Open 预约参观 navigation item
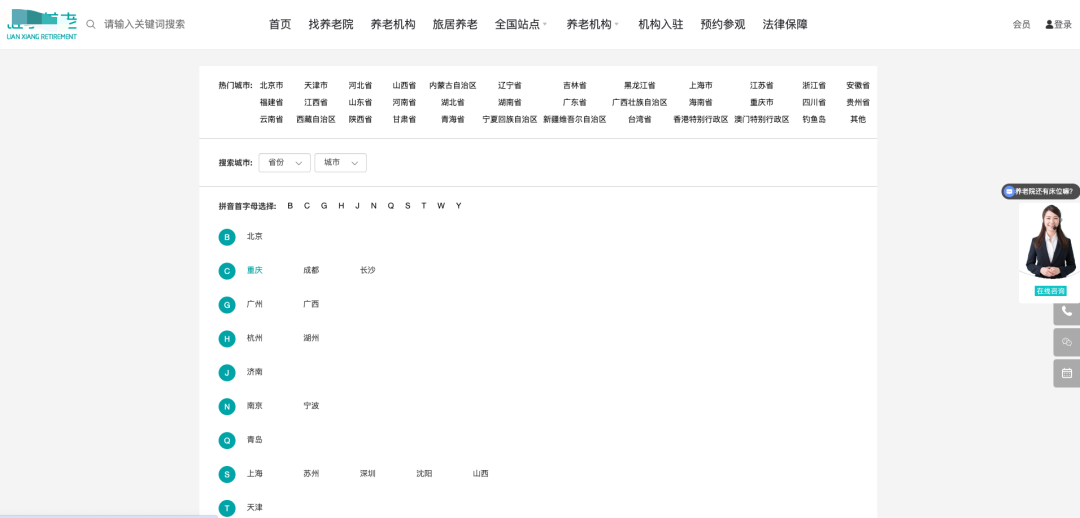 tap(723, 24)
